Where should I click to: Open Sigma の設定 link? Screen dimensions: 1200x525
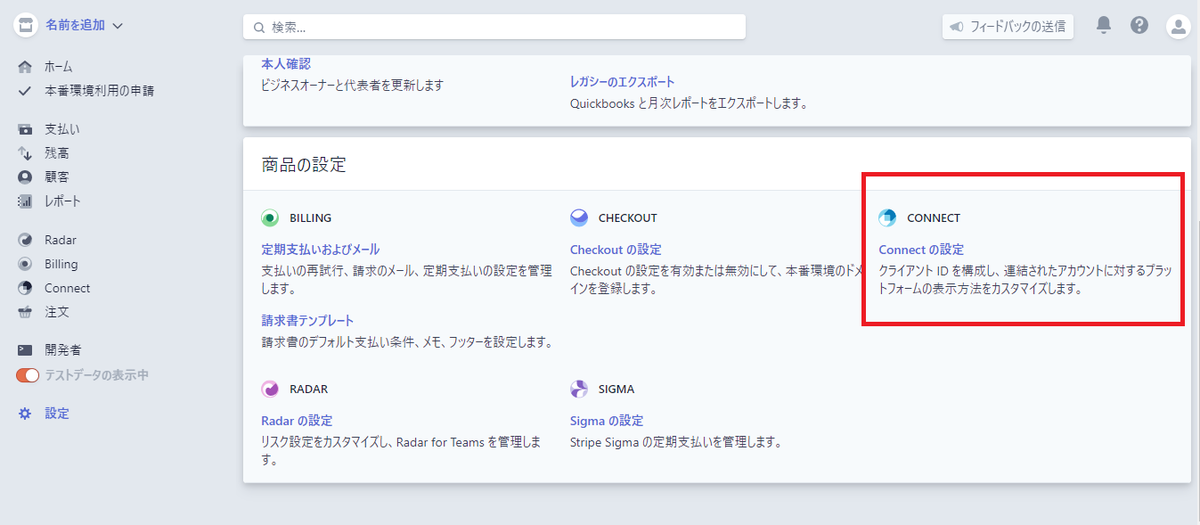coord(607,420)
